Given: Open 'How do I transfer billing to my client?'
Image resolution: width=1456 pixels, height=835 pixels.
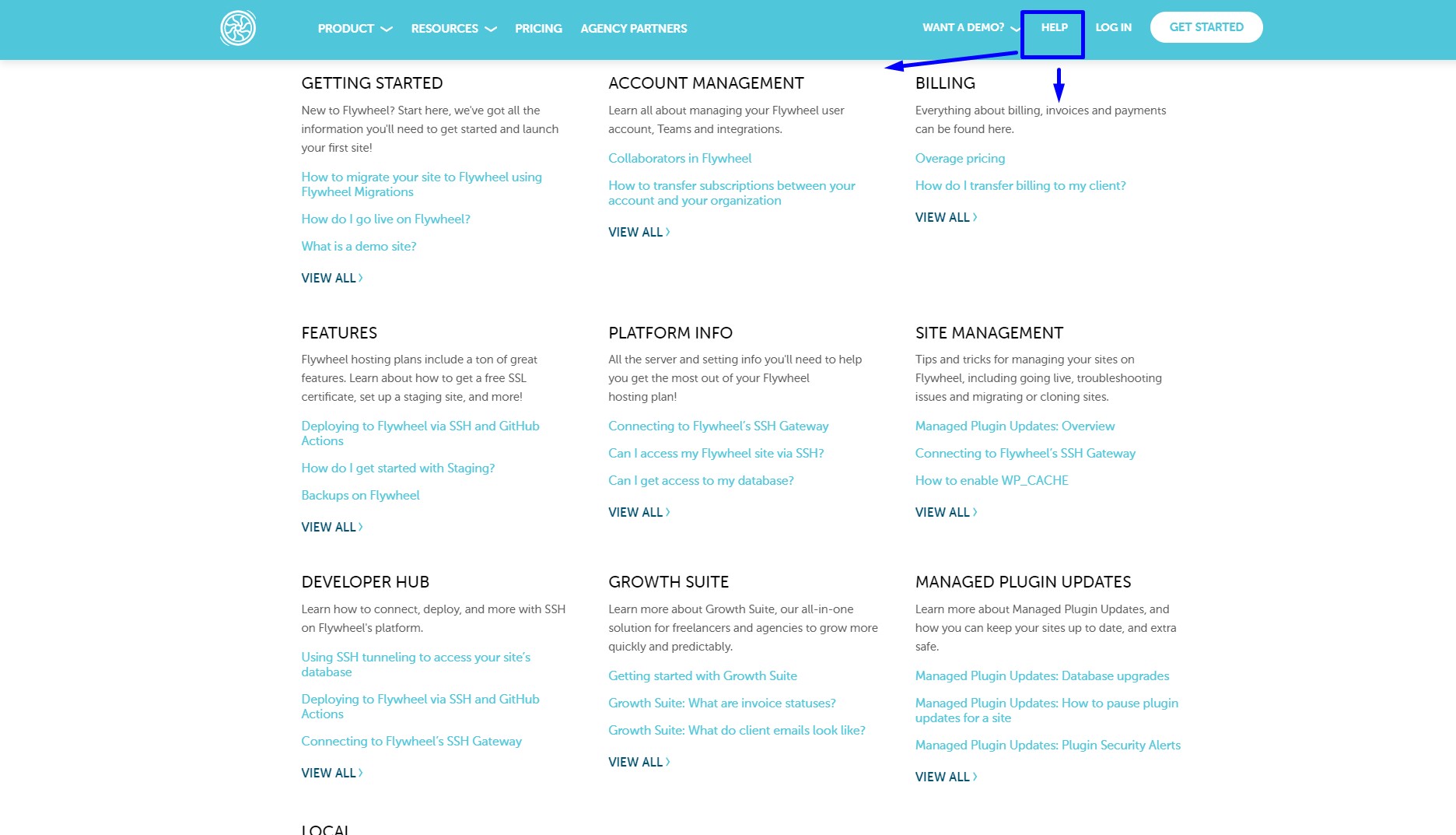Looking at the screenshot, I should pyautogui.click(x=1020, y=186).
